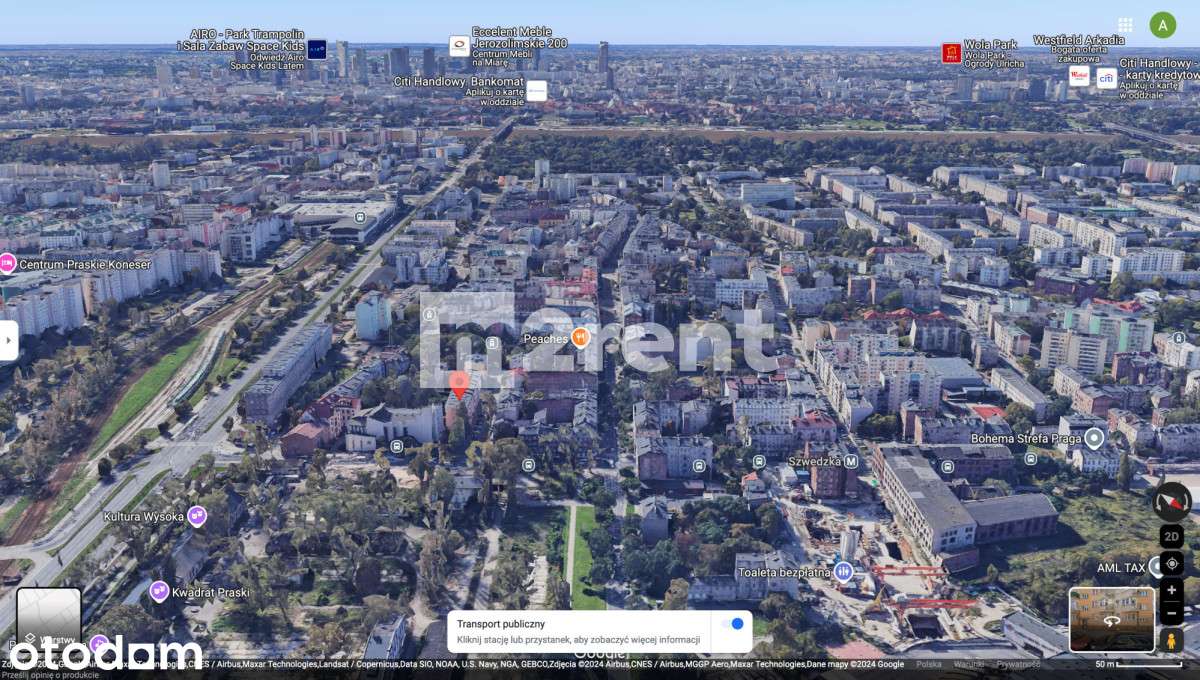
Task: Click the Eccelent Meble ad icon
Action: click(459, 45)
